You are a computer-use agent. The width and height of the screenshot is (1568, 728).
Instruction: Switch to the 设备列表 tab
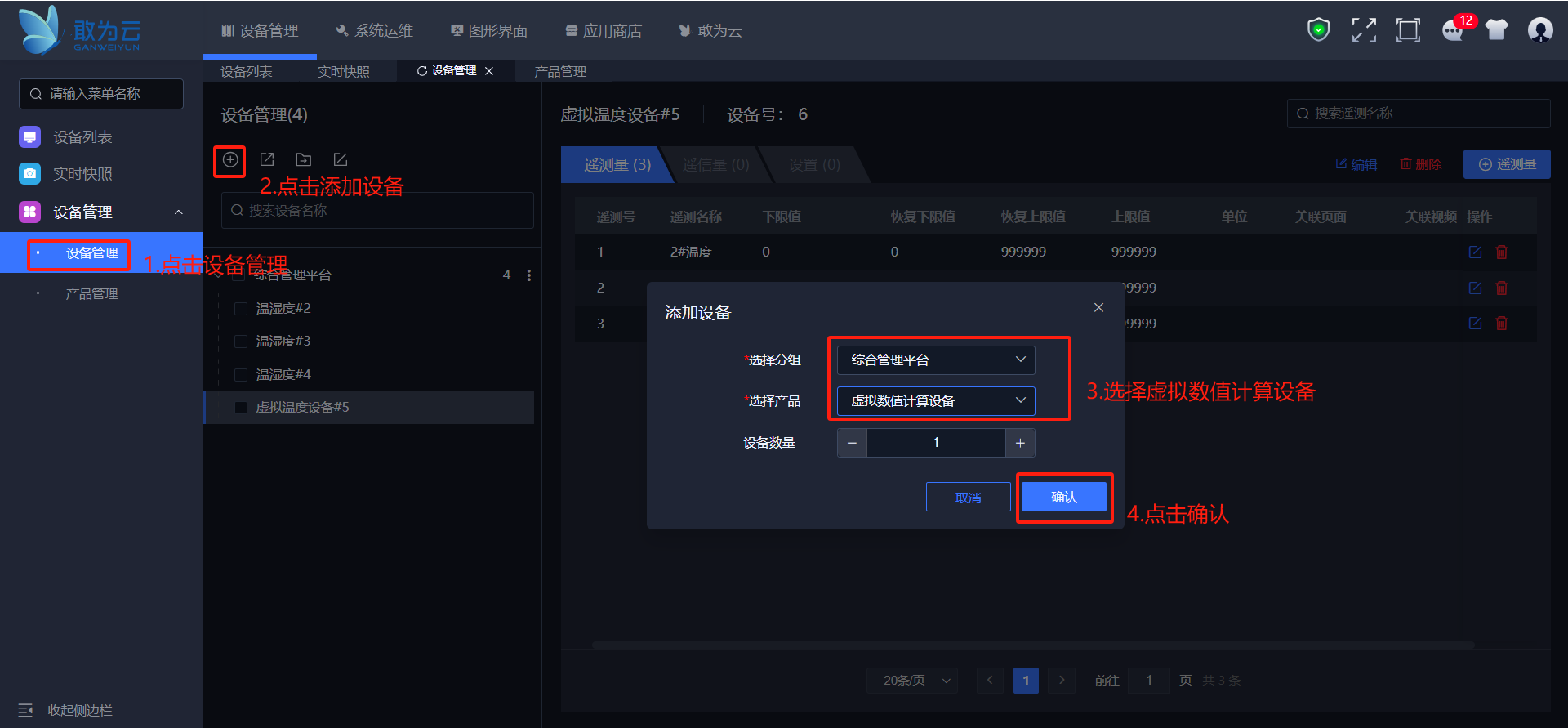247,71
